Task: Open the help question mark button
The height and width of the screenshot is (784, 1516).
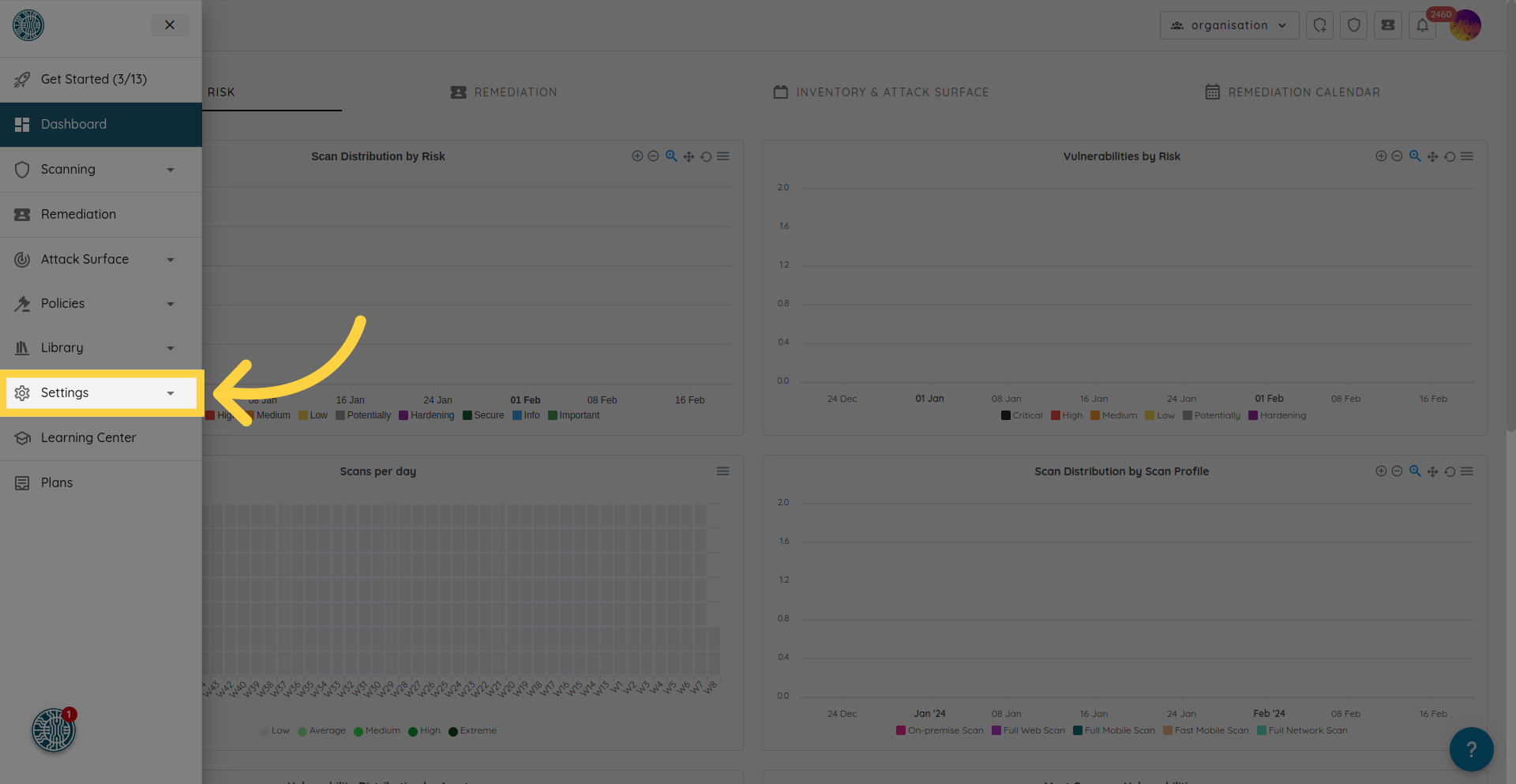Action: 1471,748
